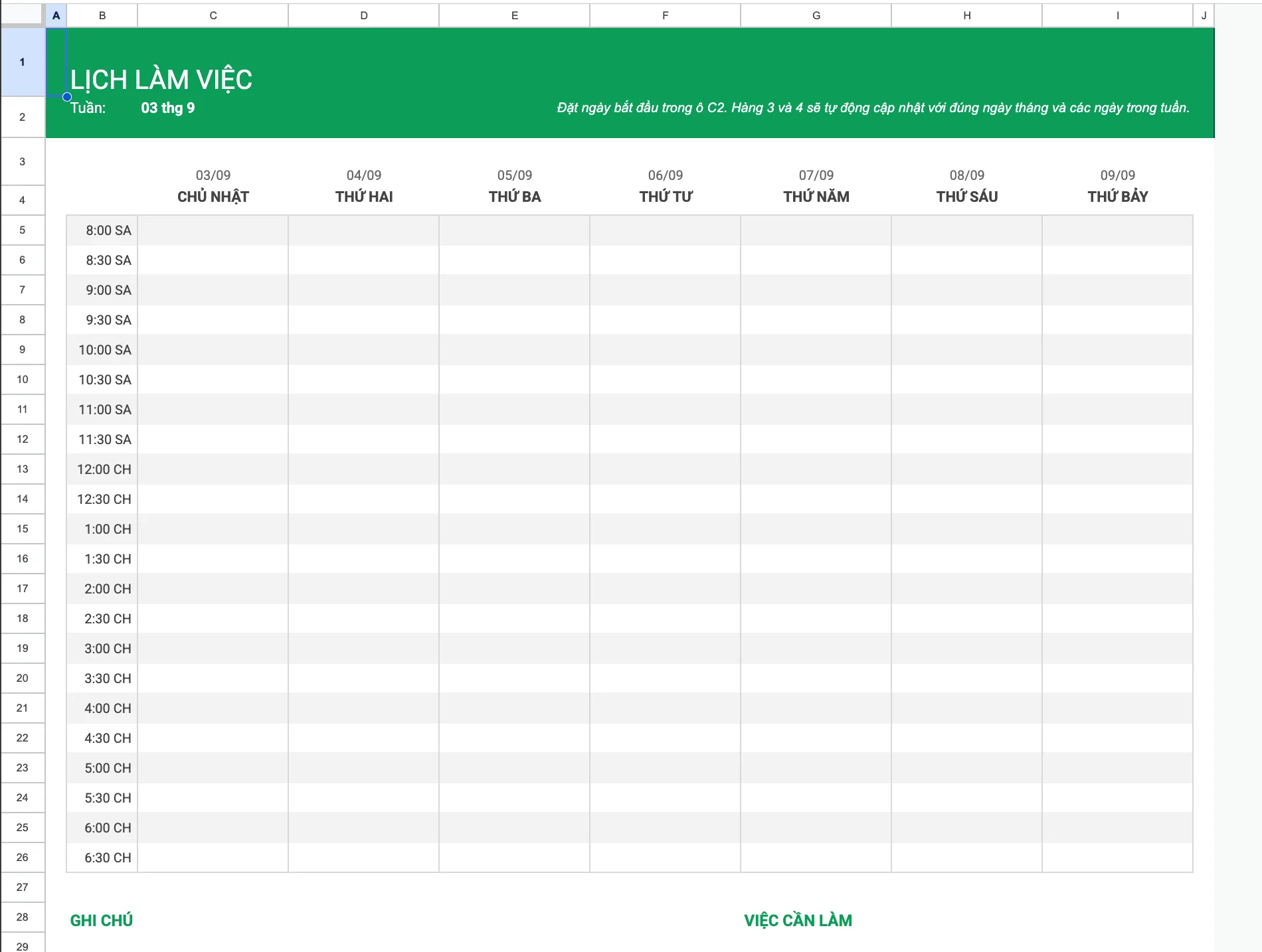Click the THỨ BẢY day heading
This screenshot has width=1262, height=952.
1118,197
